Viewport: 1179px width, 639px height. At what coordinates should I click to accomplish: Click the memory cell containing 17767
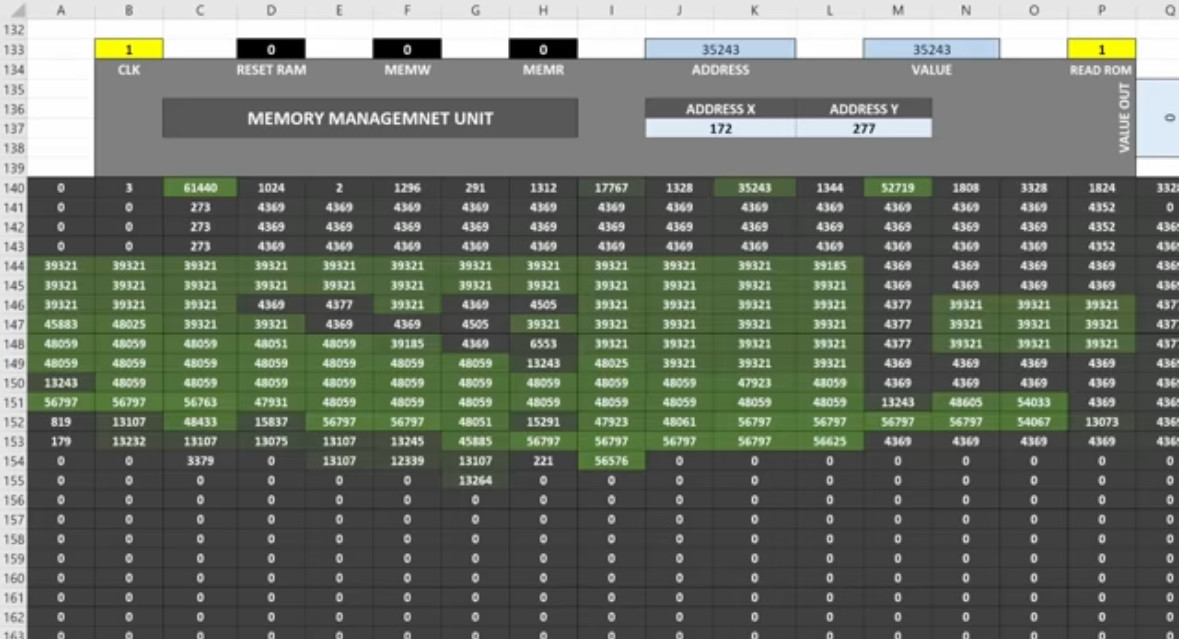[611, 188]
